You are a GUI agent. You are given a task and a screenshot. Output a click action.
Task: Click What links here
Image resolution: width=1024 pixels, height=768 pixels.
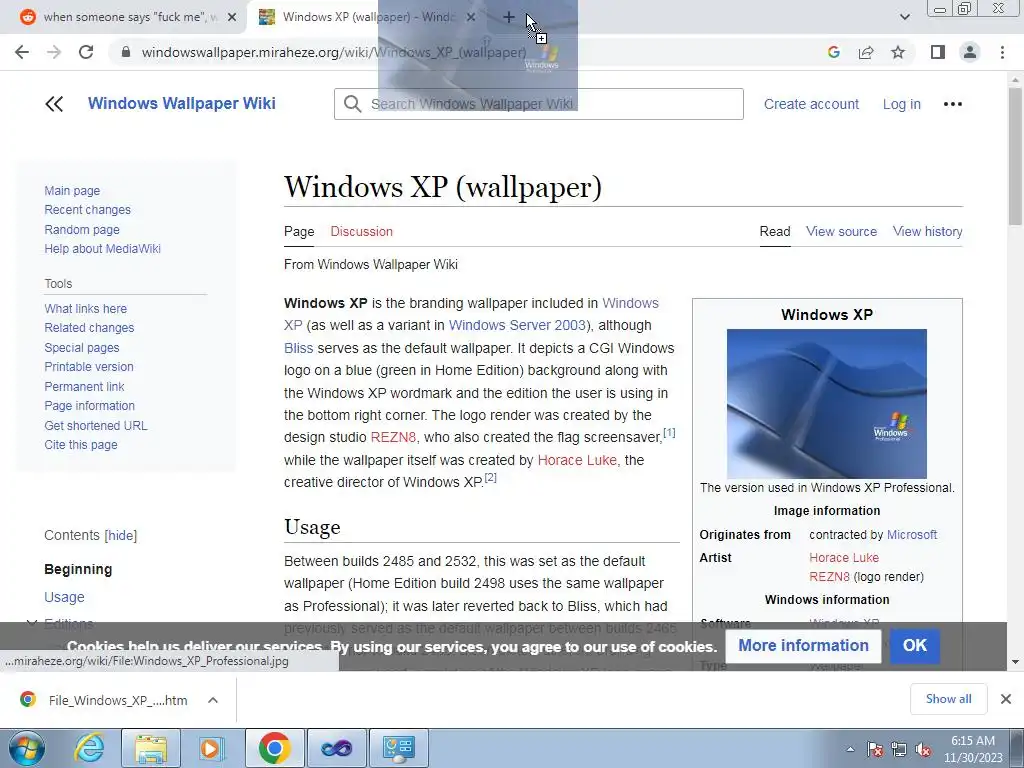click(x=86, y=309)
